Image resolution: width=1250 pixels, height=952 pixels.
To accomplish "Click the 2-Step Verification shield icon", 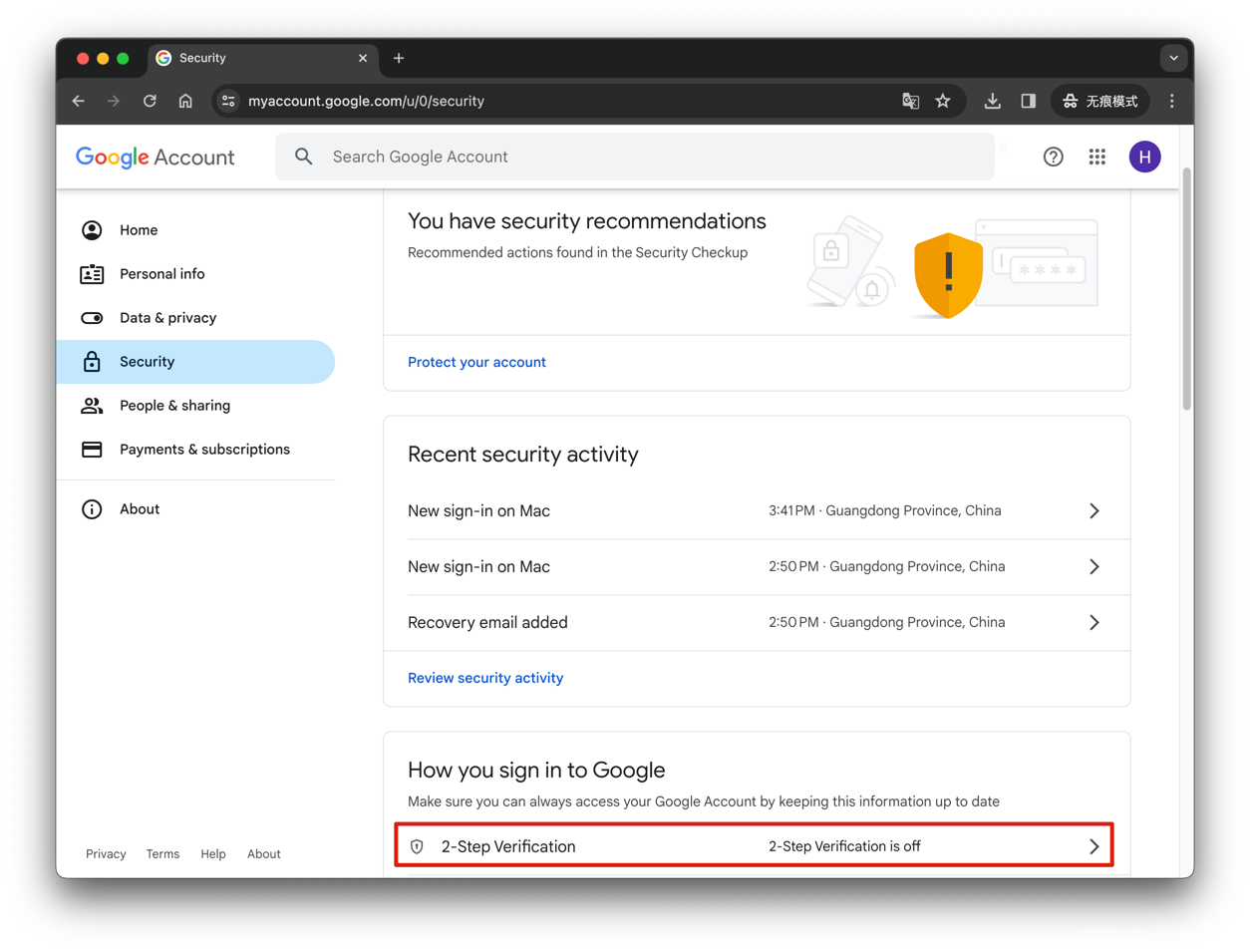I will 417,846.
